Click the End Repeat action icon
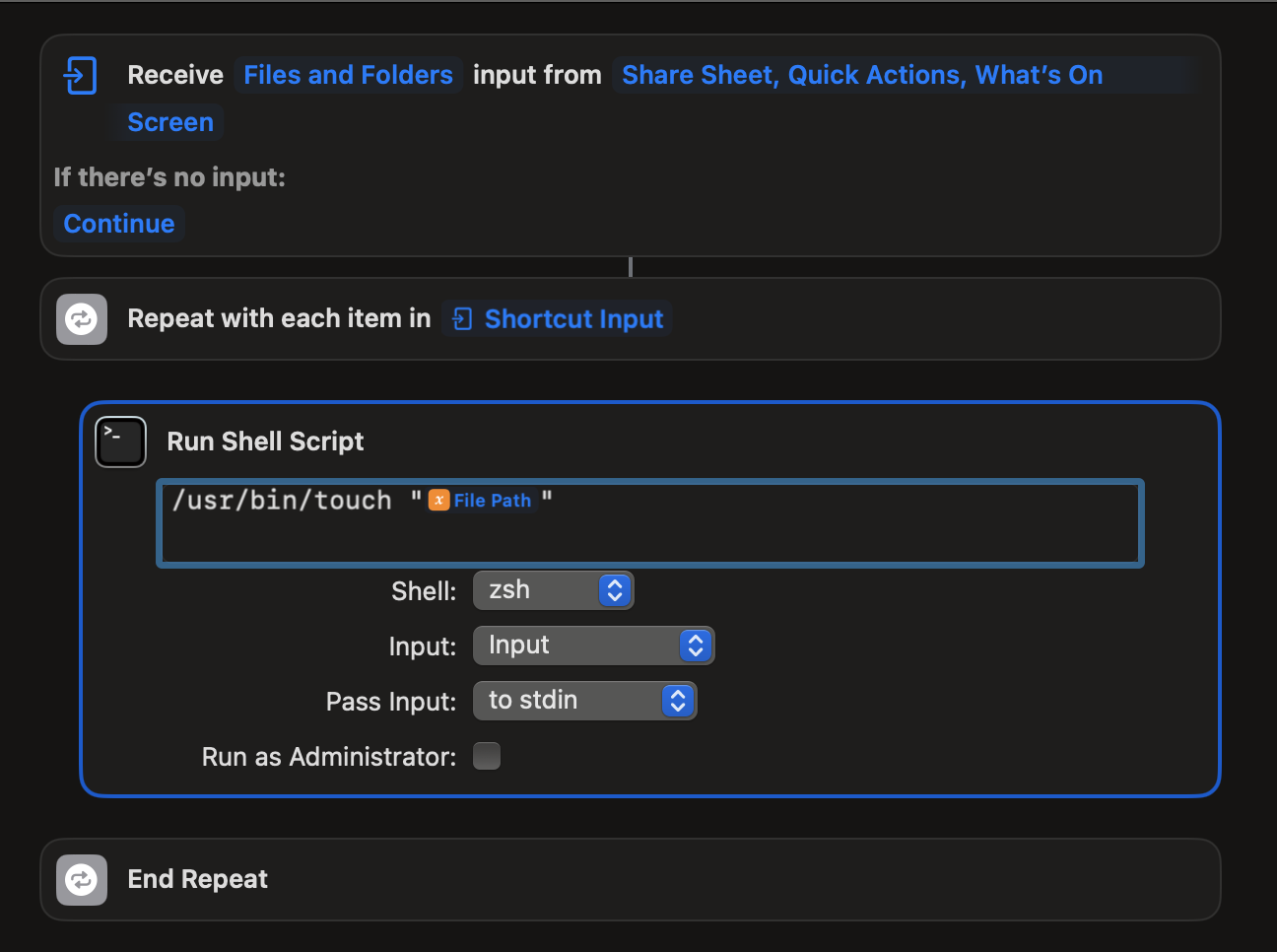The image size is (1277, 952). tap(82, 879)
